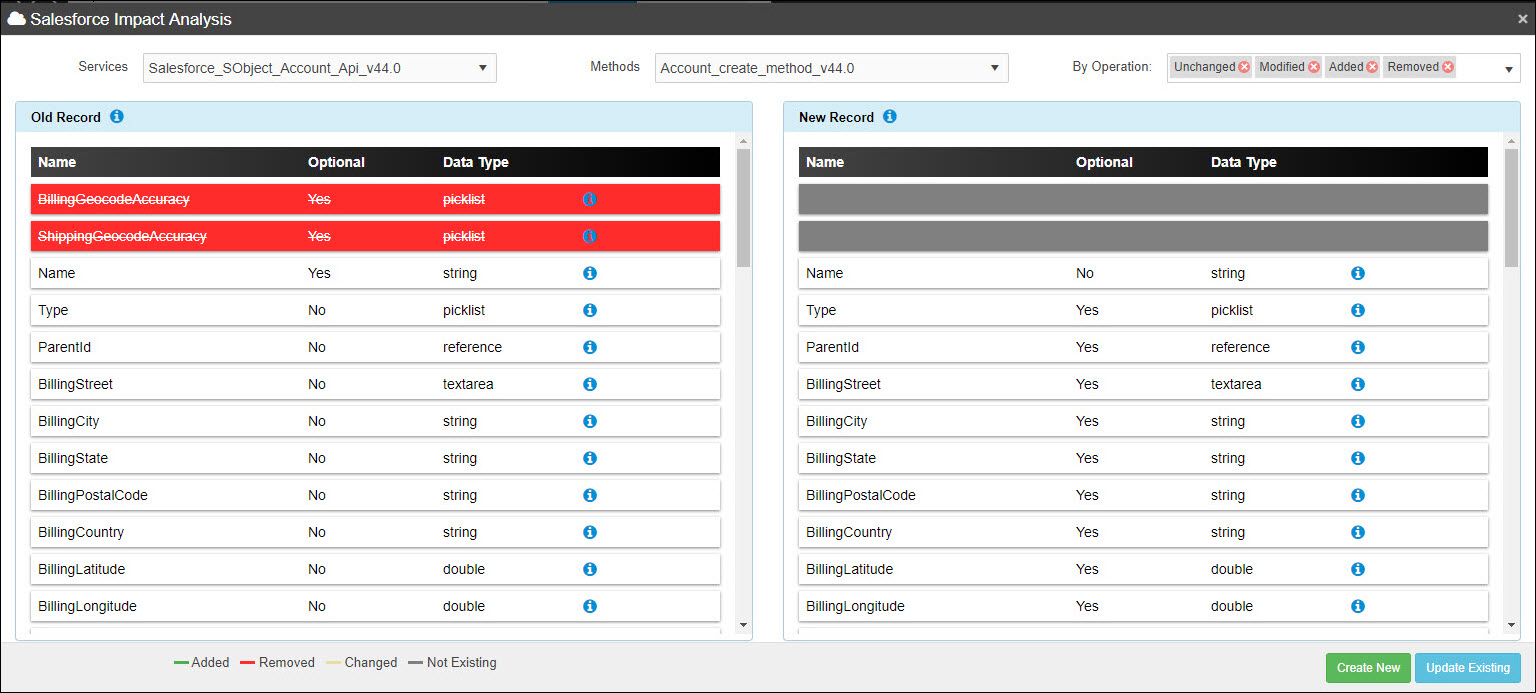Screen dimensions: 1536x693
Task: Select BillingCountry field name in New Record
Action: tap(849, 532)
